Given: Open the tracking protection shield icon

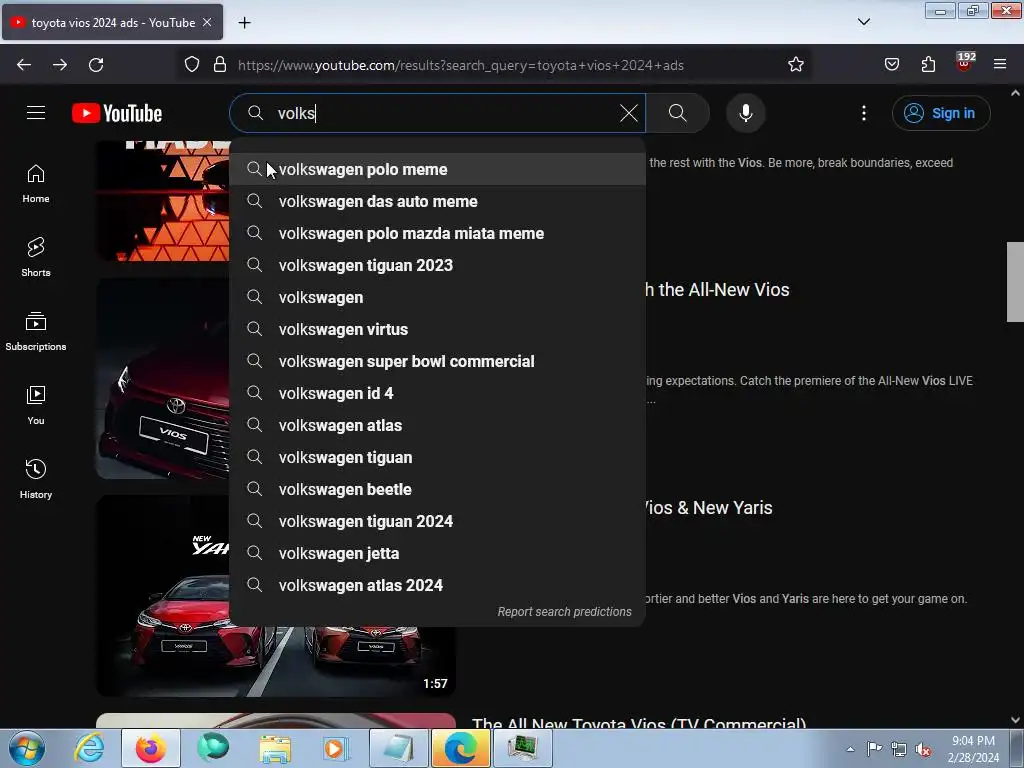Looking at the screenshot, I should 191,65.
